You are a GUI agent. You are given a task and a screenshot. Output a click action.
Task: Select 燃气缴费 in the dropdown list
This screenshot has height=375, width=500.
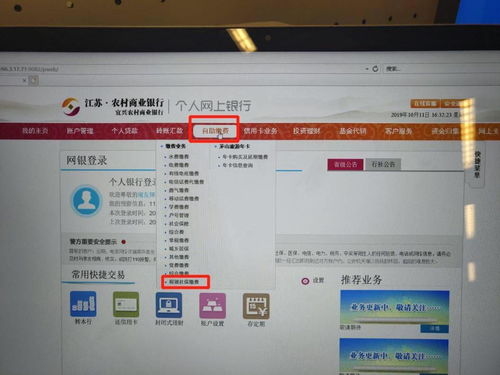(x=179, y=190)
